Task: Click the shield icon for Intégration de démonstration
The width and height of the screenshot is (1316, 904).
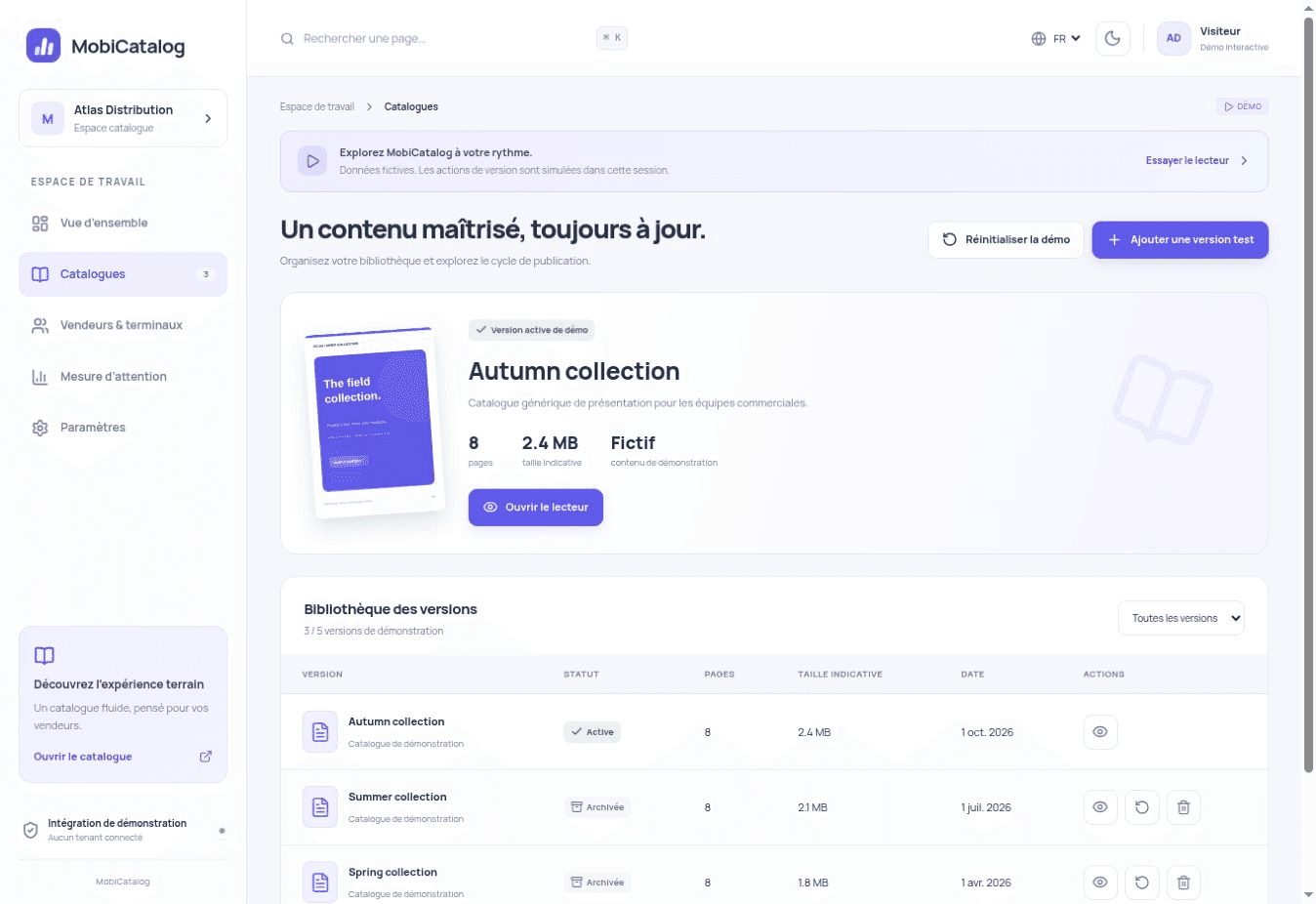Action: (31, 830)
